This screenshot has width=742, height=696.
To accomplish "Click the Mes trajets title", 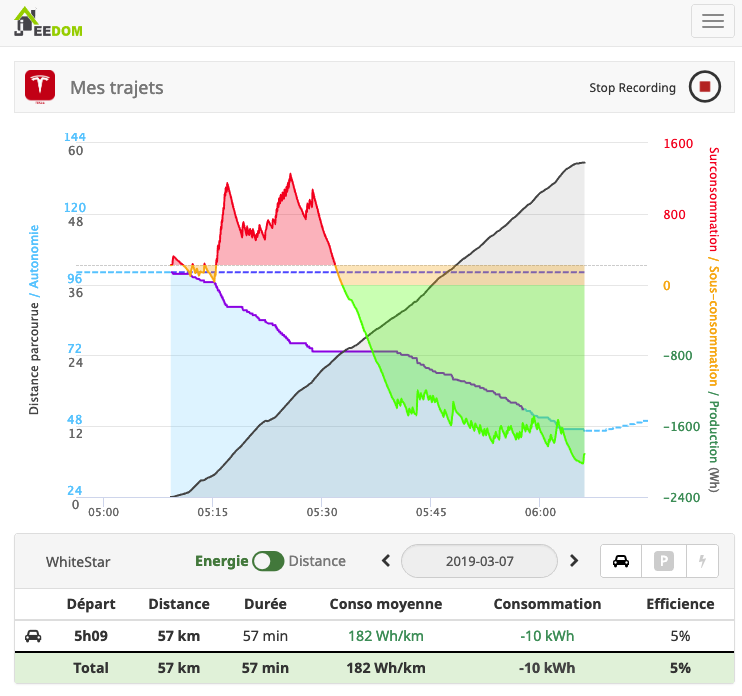I will coord(117,88).
